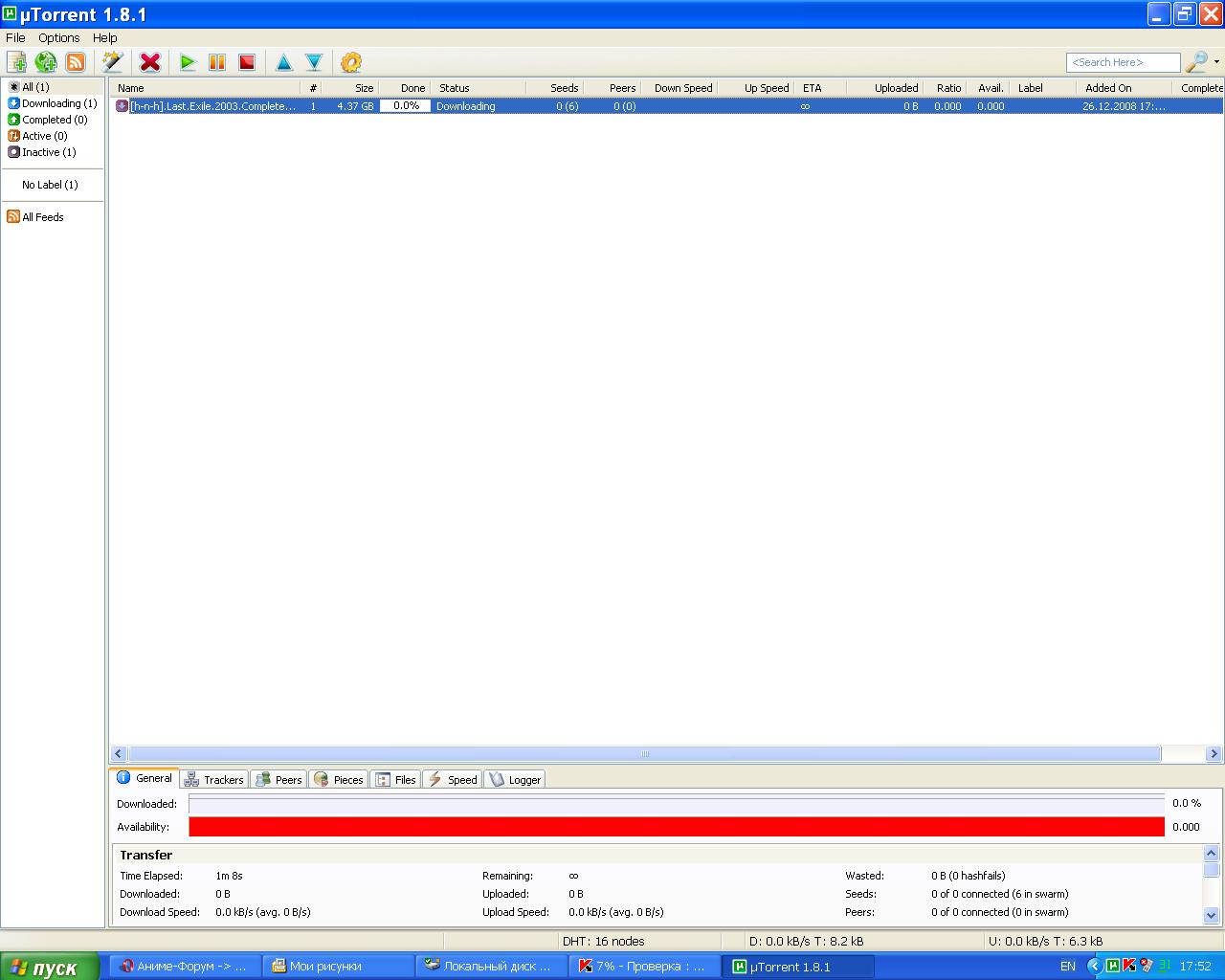Click the search magnifier icon
This screenshot has height=980, width=1225.
pos(1196,62)
